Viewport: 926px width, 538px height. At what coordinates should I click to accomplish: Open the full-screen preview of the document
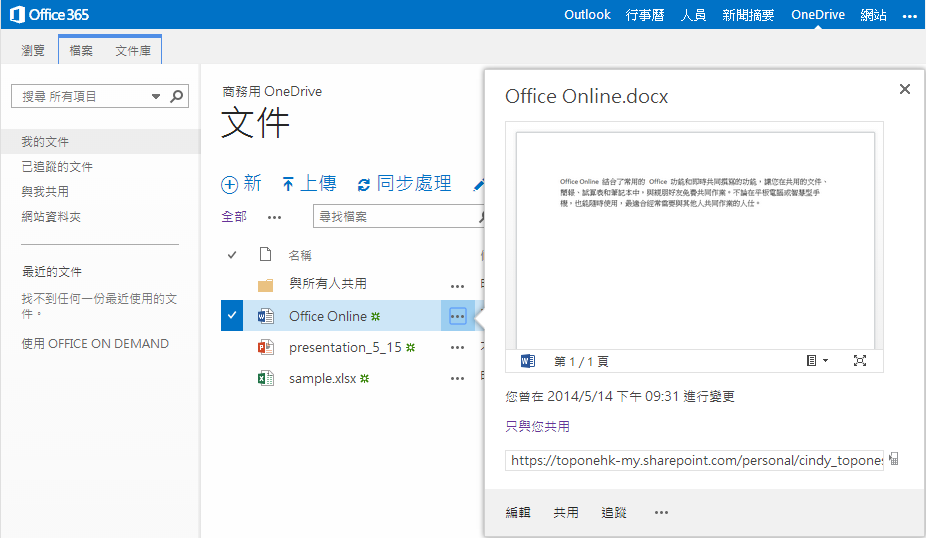click(859, 361)
